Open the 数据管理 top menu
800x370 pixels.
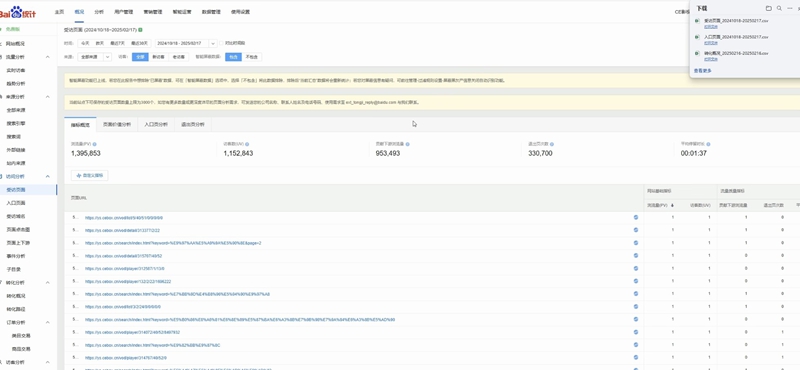(211, 11)
